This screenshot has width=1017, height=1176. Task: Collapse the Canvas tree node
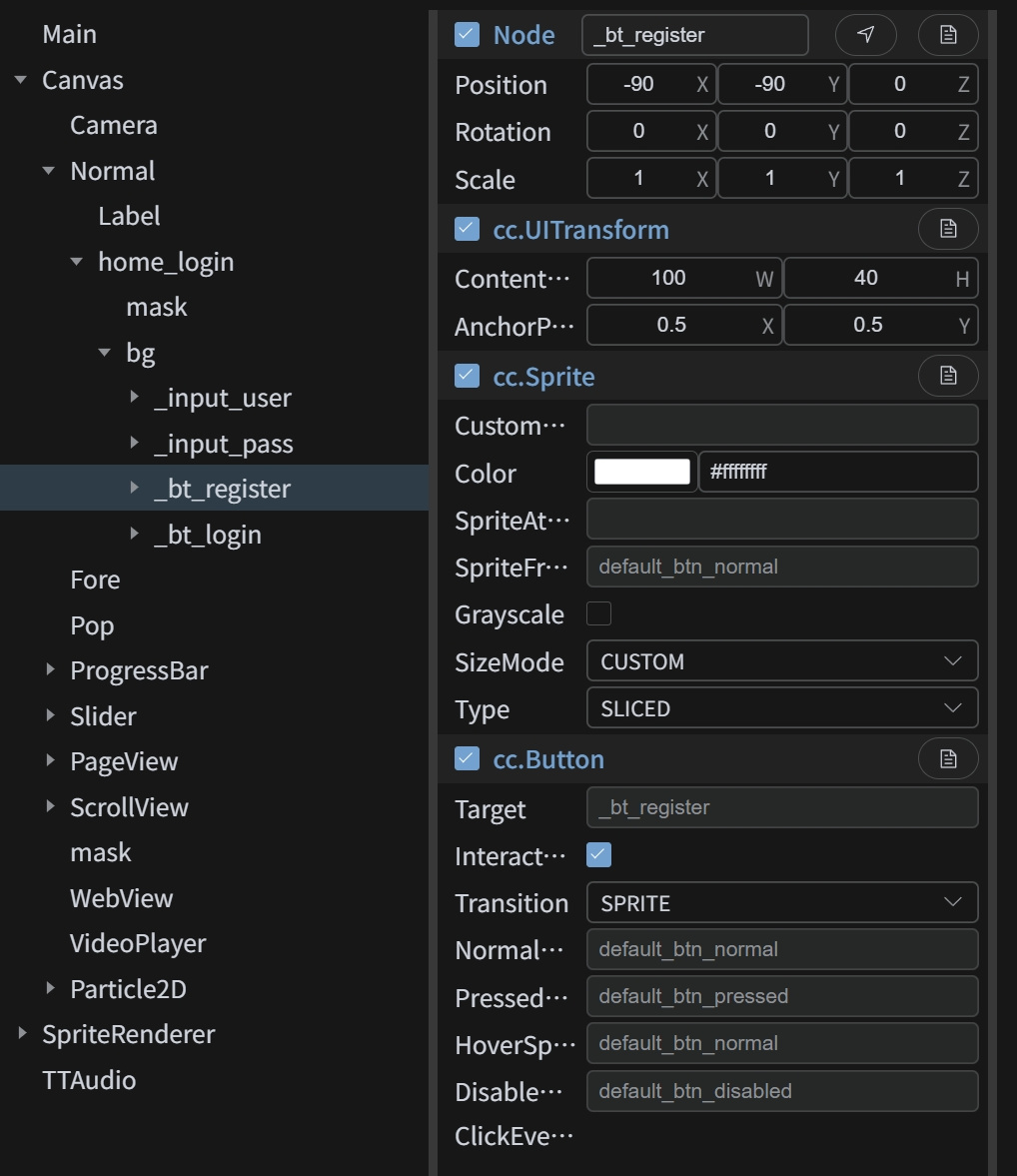pos(21,80)
